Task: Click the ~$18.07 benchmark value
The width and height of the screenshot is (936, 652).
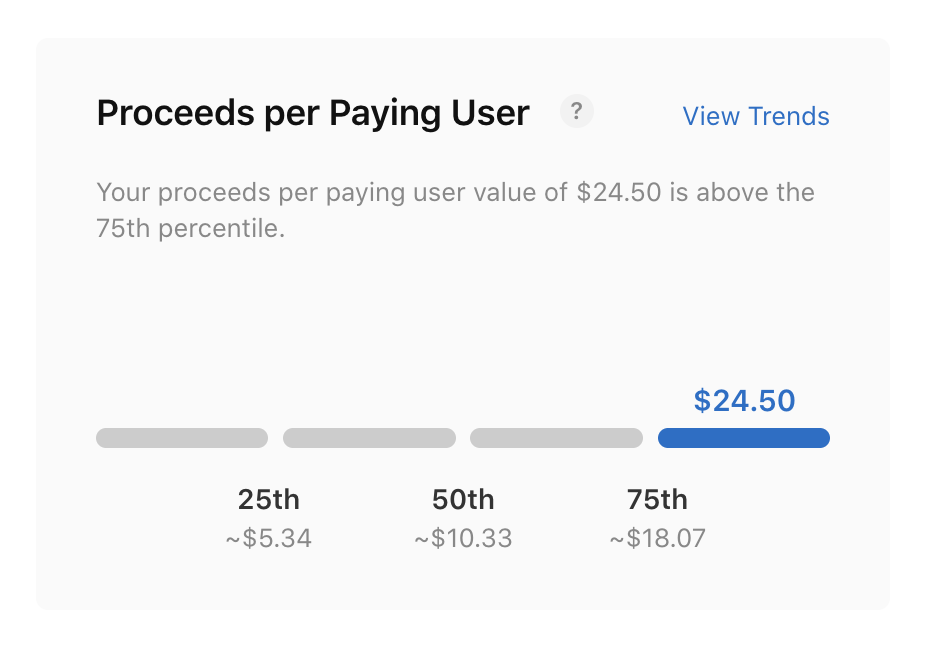Action: point(657,539)
